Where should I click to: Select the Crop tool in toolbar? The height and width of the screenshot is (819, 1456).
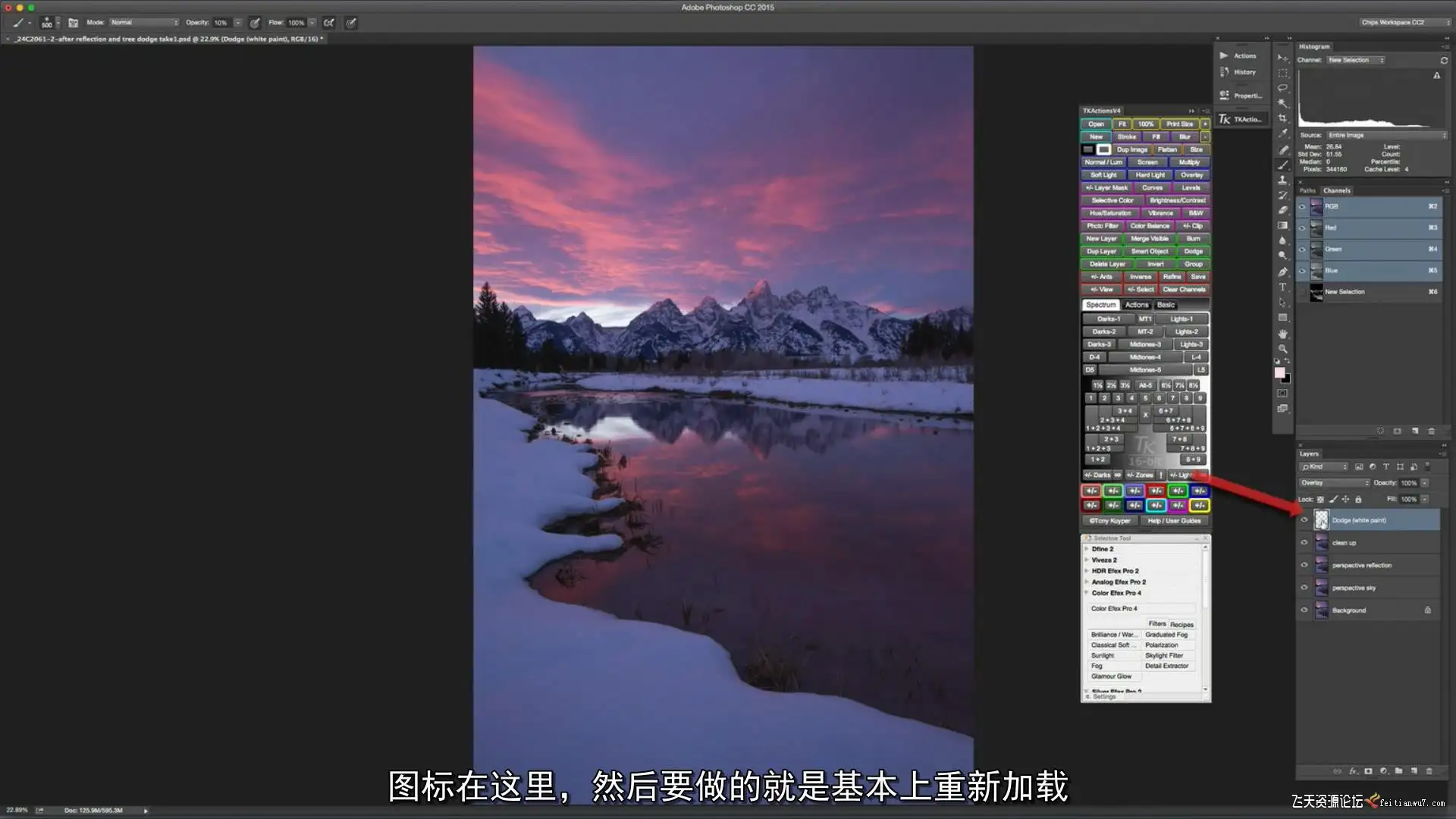tap(1282, 118)
